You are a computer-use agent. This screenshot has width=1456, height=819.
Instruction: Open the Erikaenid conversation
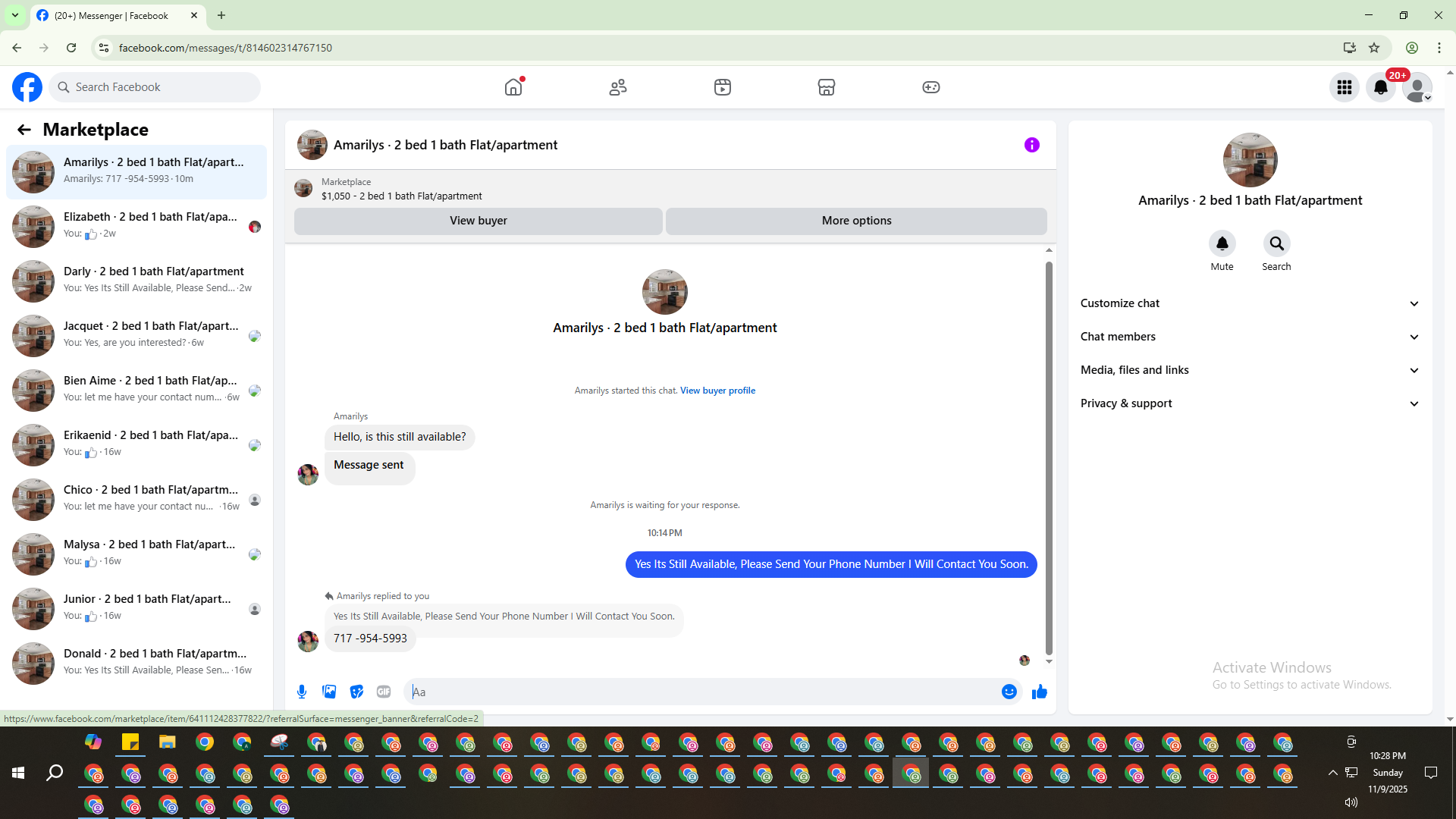coord(136,444)
